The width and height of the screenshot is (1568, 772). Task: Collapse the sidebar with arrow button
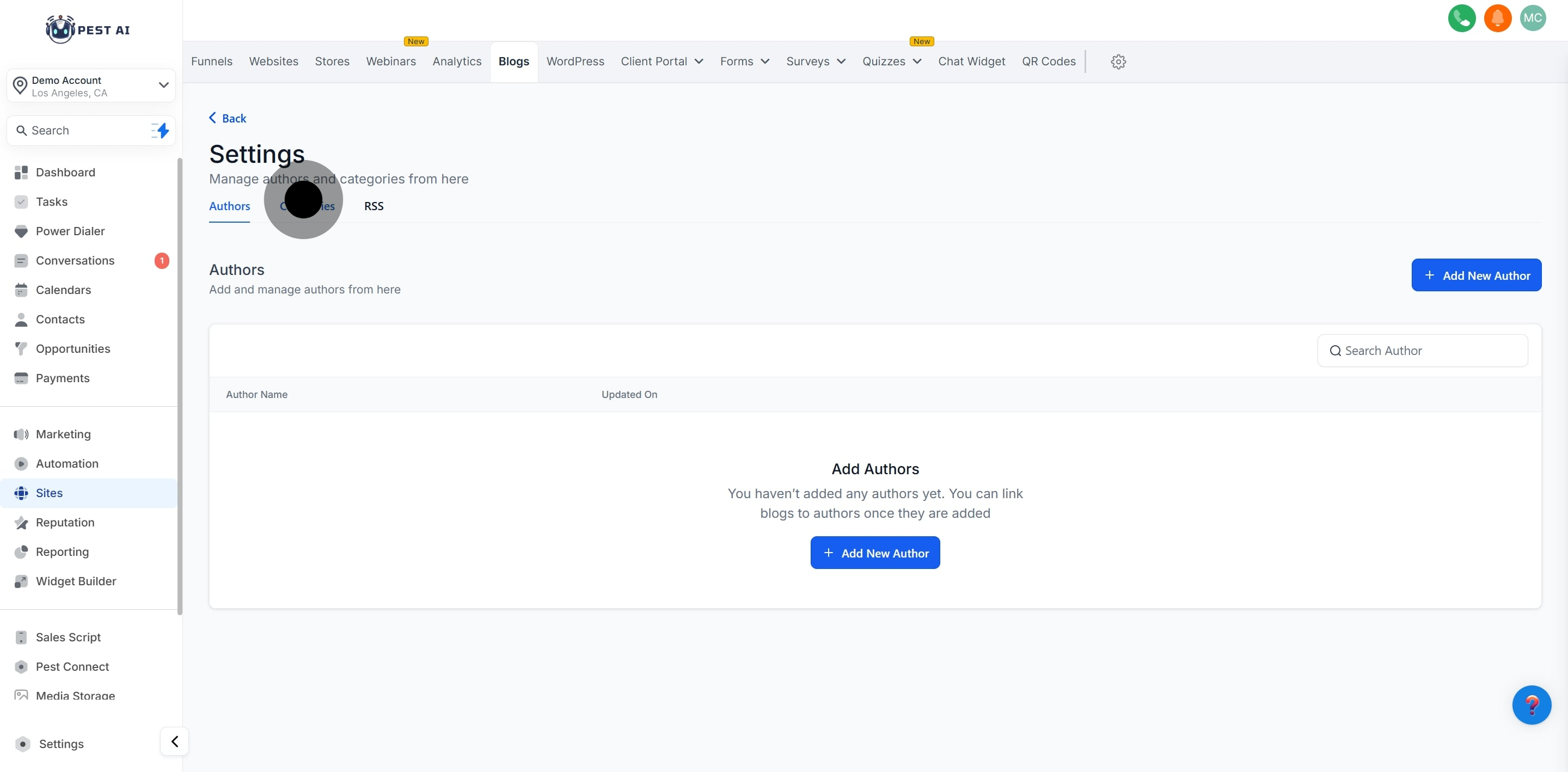point(175,742)
